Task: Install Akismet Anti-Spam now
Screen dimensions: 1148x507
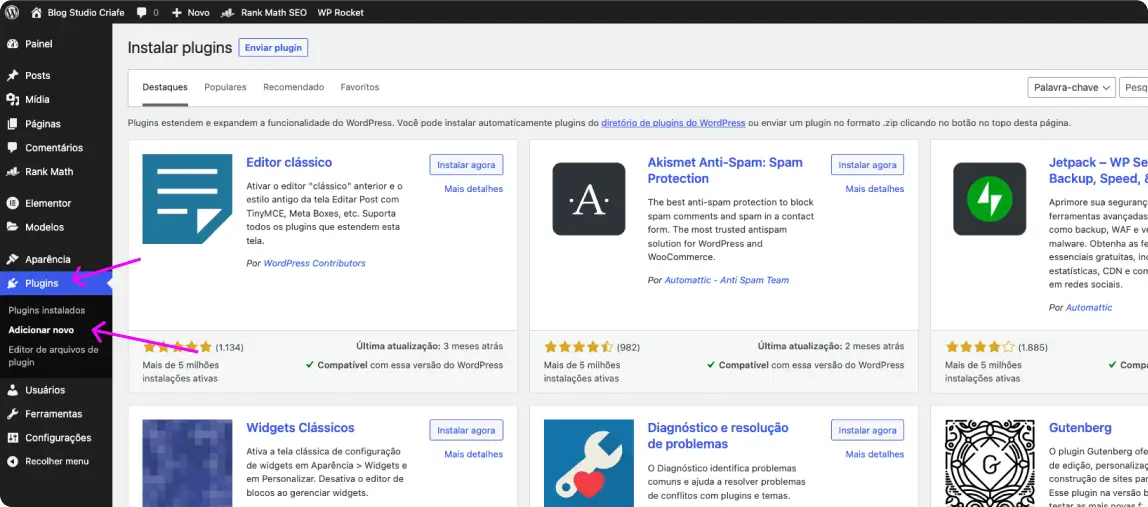Action: click(868, 165)
